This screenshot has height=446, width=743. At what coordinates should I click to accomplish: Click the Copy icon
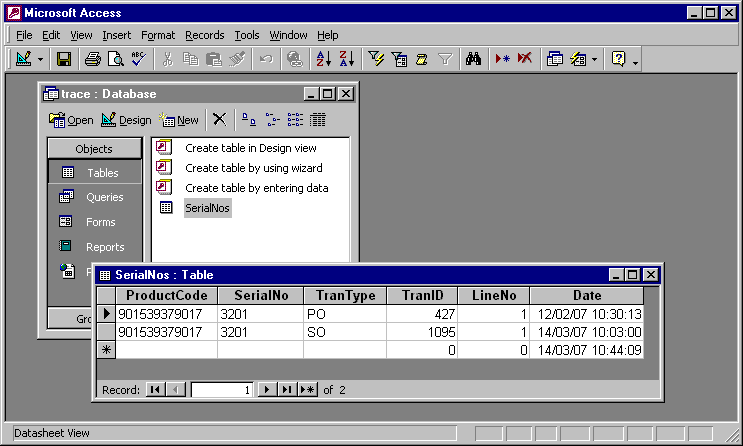pos(190,59)
